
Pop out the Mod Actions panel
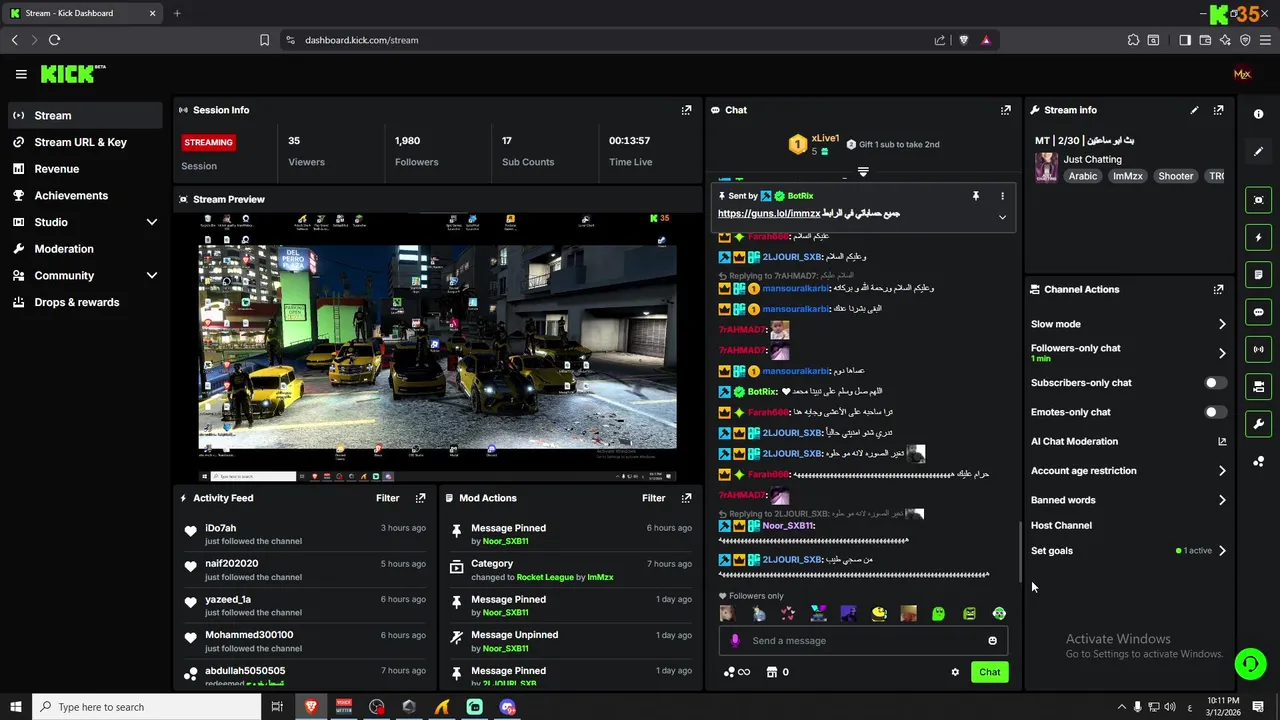pos(686,498)
